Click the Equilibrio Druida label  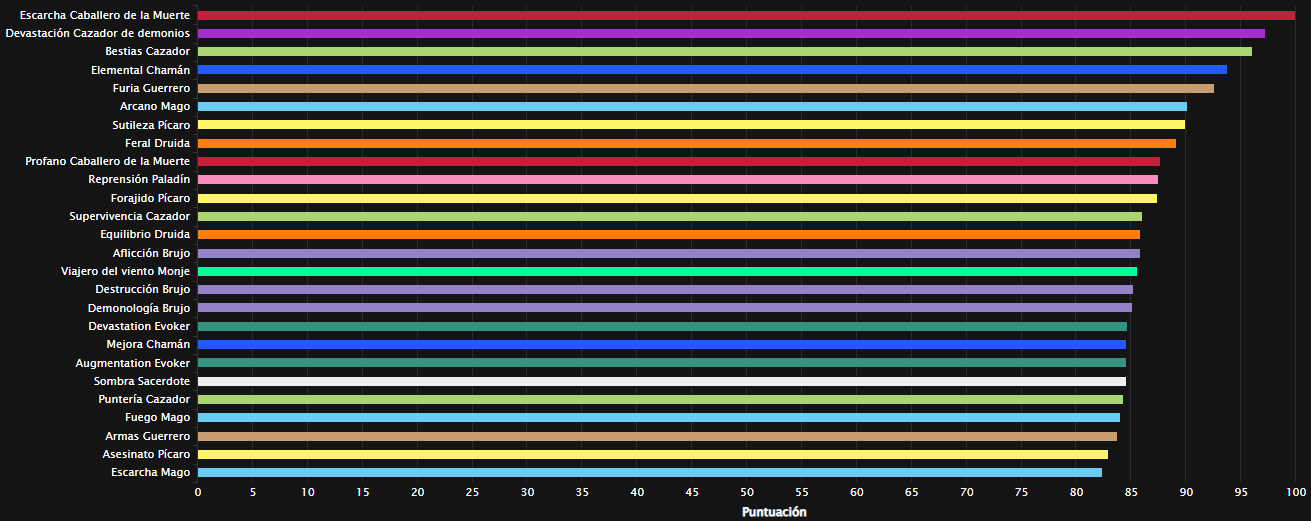click(145, 234)
